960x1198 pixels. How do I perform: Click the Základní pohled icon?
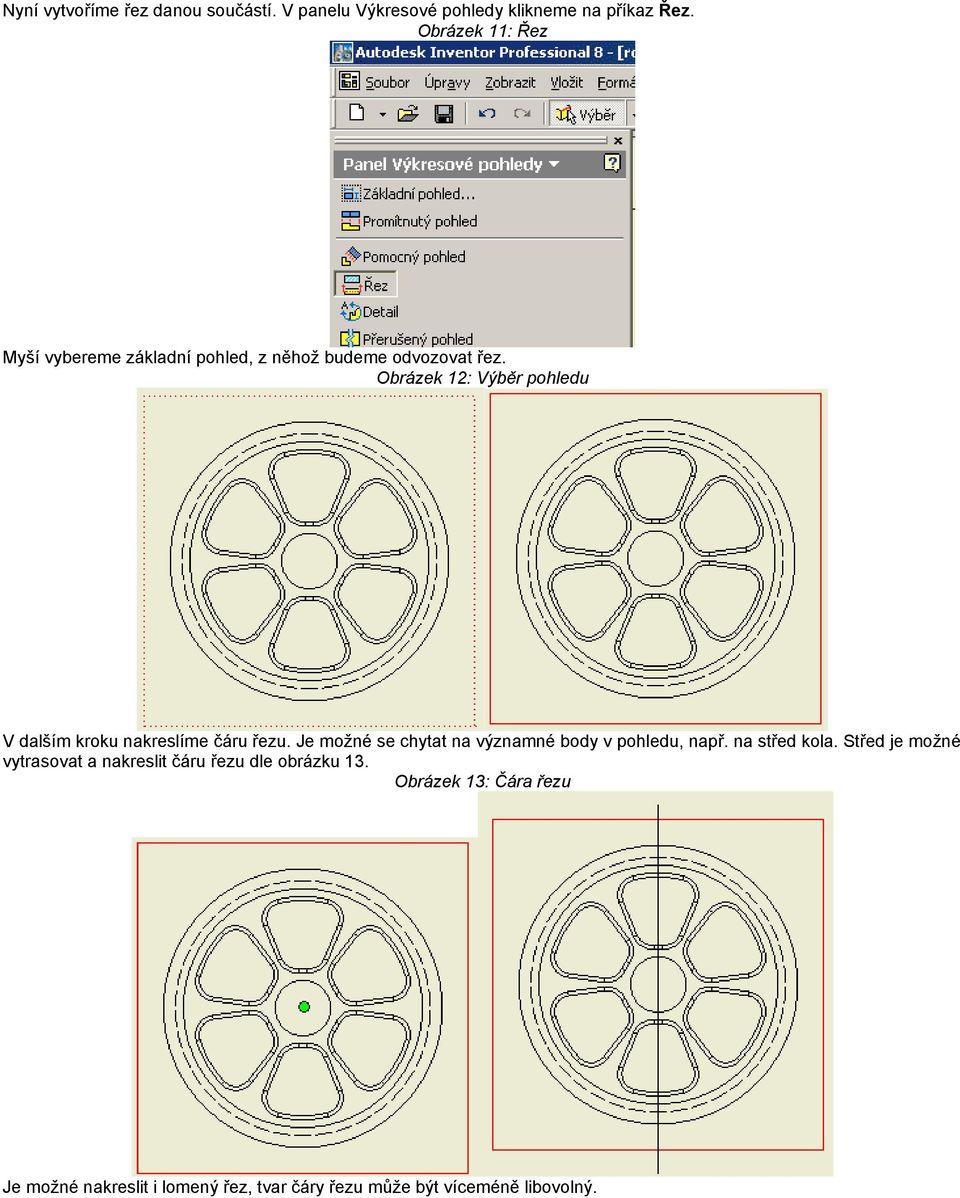coord(350,194)
